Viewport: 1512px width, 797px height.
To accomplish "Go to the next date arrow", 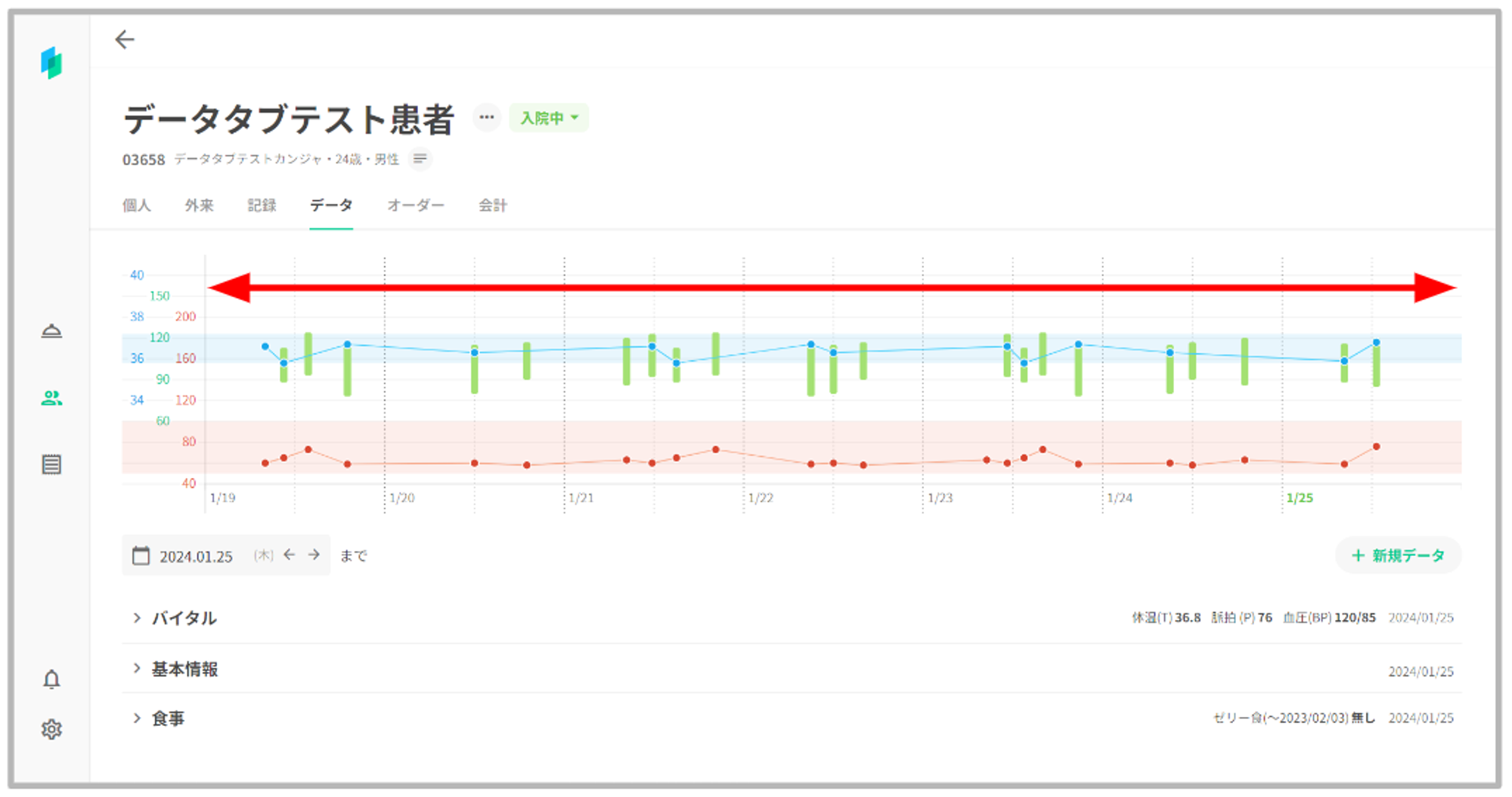I will coord(314,555).
